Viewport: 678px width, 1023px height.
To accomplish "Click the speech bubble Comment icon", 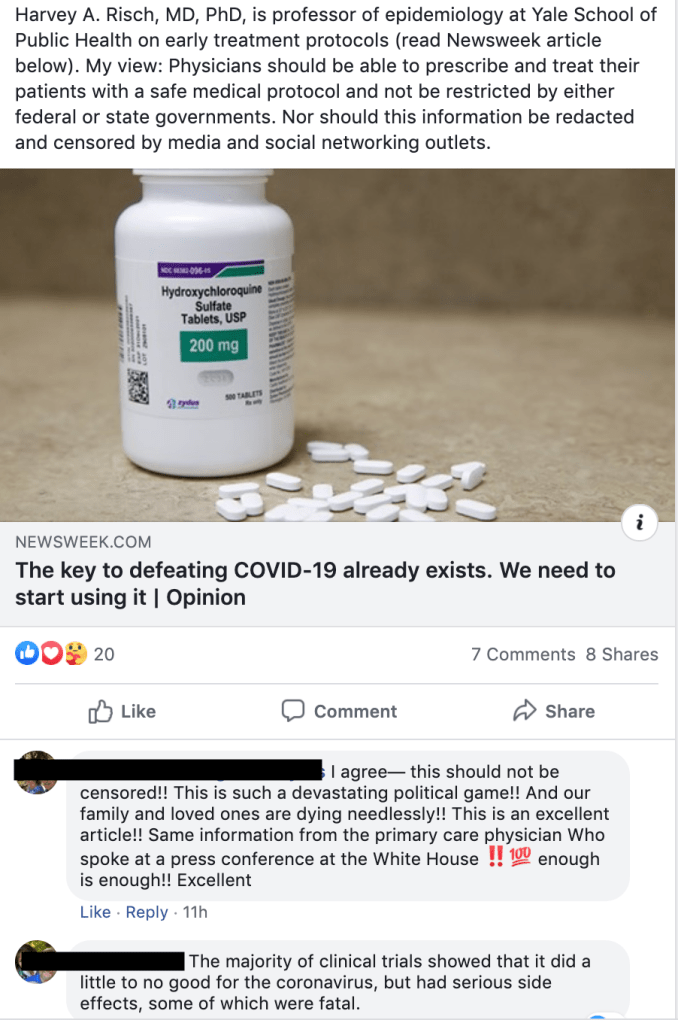I will point(293,710).
